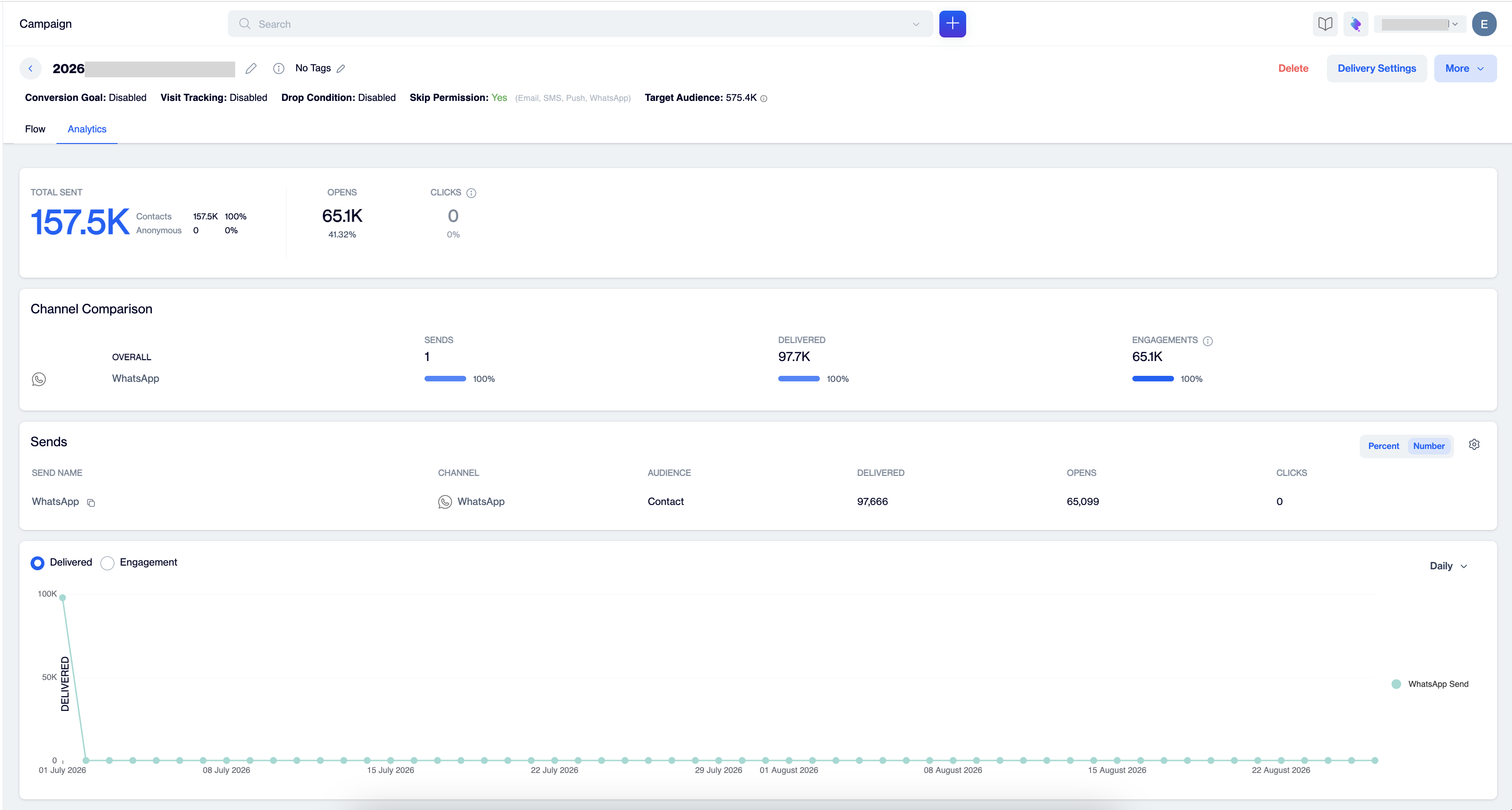Open the documentation book icon
Viewport: 1512px width, 810px height.
[x=1325, y=24]
